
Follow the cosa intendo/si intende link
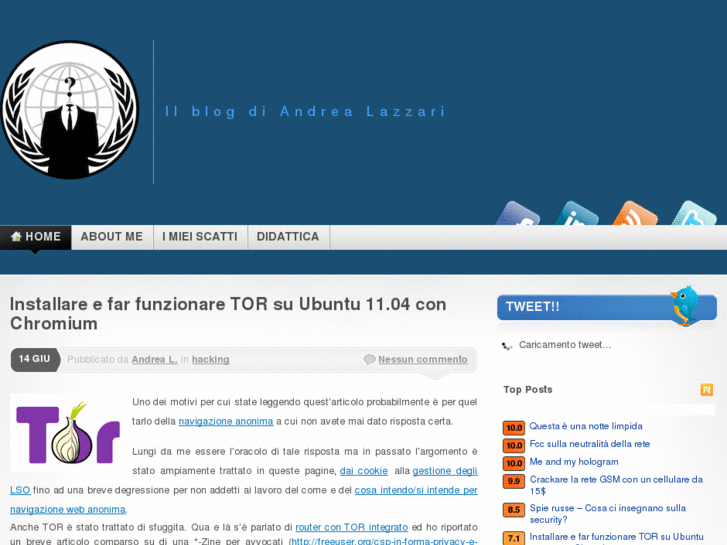tap(416, 490)
